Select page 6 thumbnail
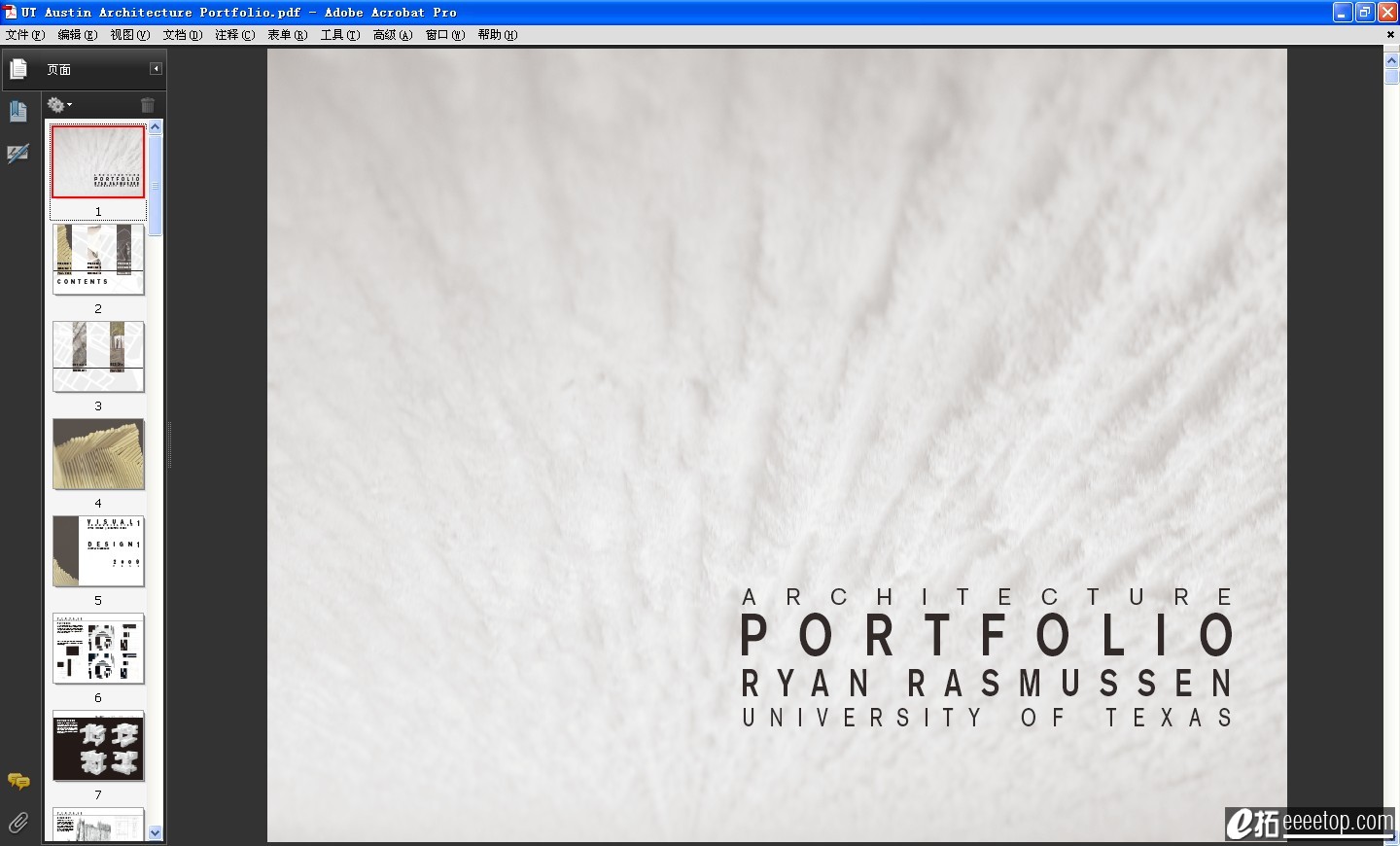This screenshot has height=846, width=1400. point(98,649)
